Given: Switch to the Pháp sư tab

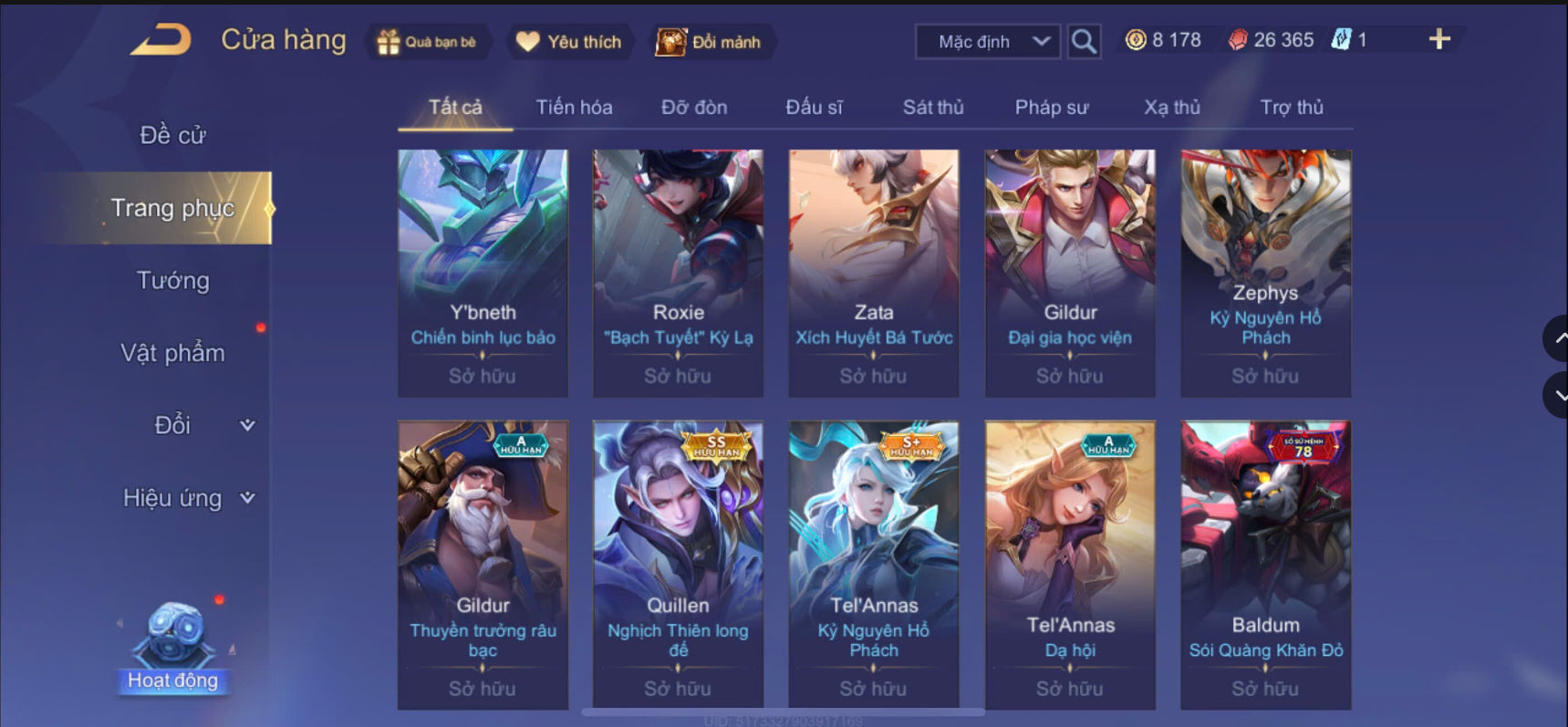Looking at the screenshot, I should pyautogui.click(x=1052, y=108).
